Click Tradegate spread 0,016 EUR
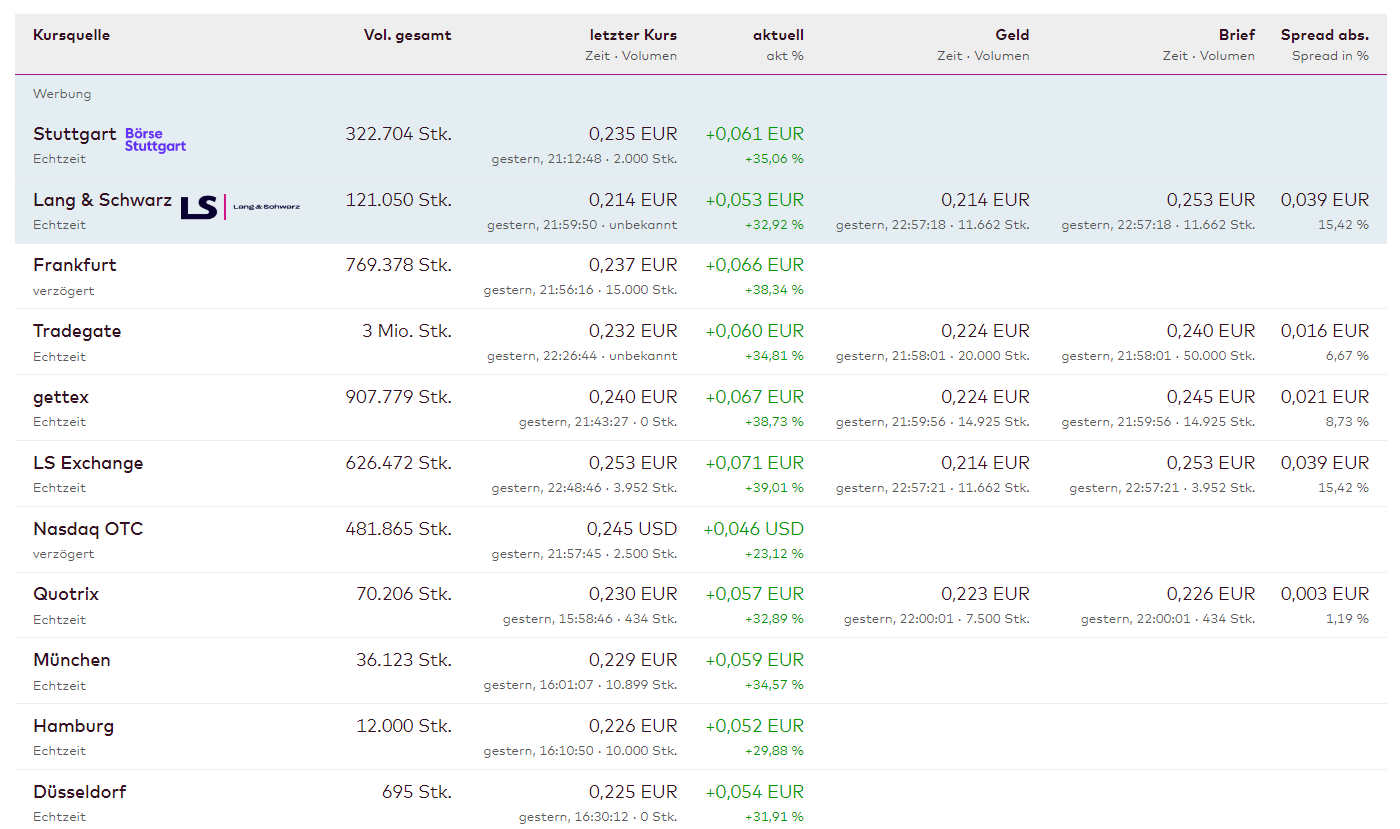The height and width of the screenshot is (829, 1400). [x=1325, y=331]
